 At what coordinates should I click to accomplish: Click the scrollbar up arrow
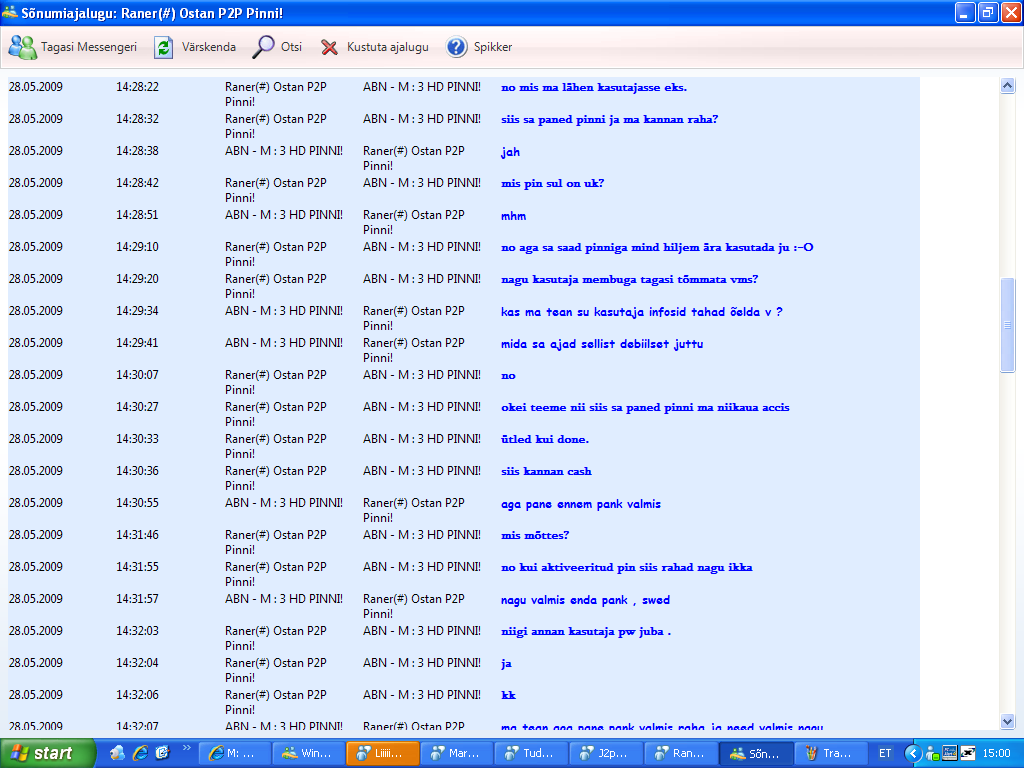coord(1007,86)
